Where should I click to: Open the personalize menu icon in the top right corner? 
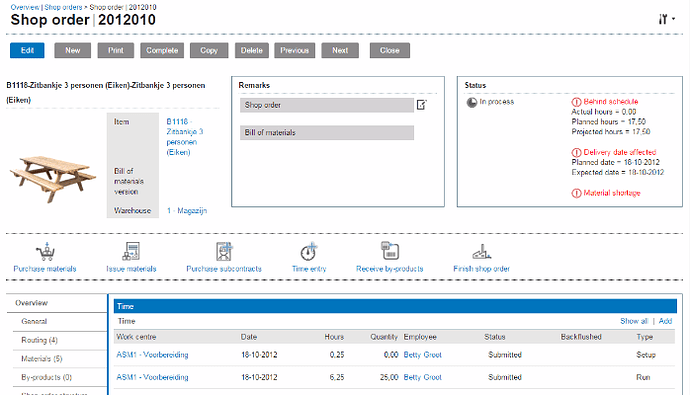click(x=667, y=19)
